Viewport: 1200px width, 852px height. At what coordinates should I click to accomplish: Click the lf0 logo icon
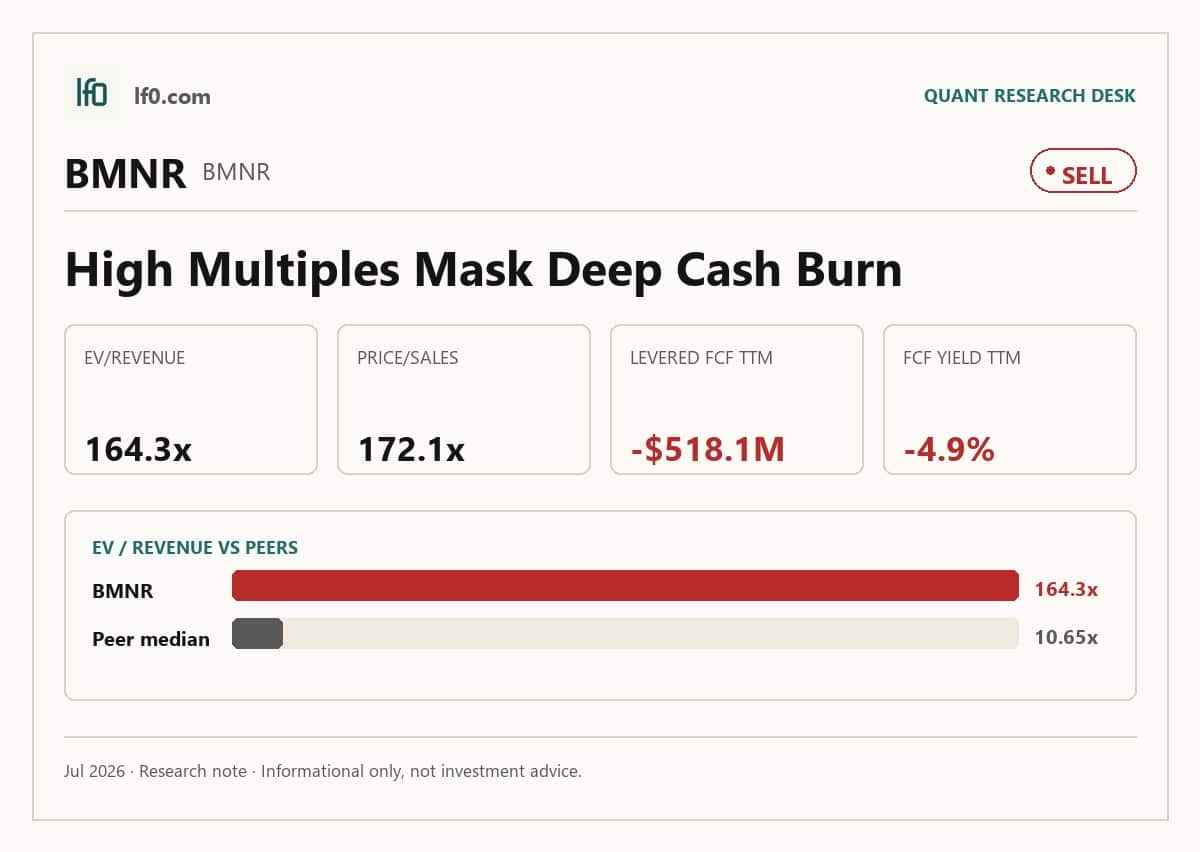[92, 93]
